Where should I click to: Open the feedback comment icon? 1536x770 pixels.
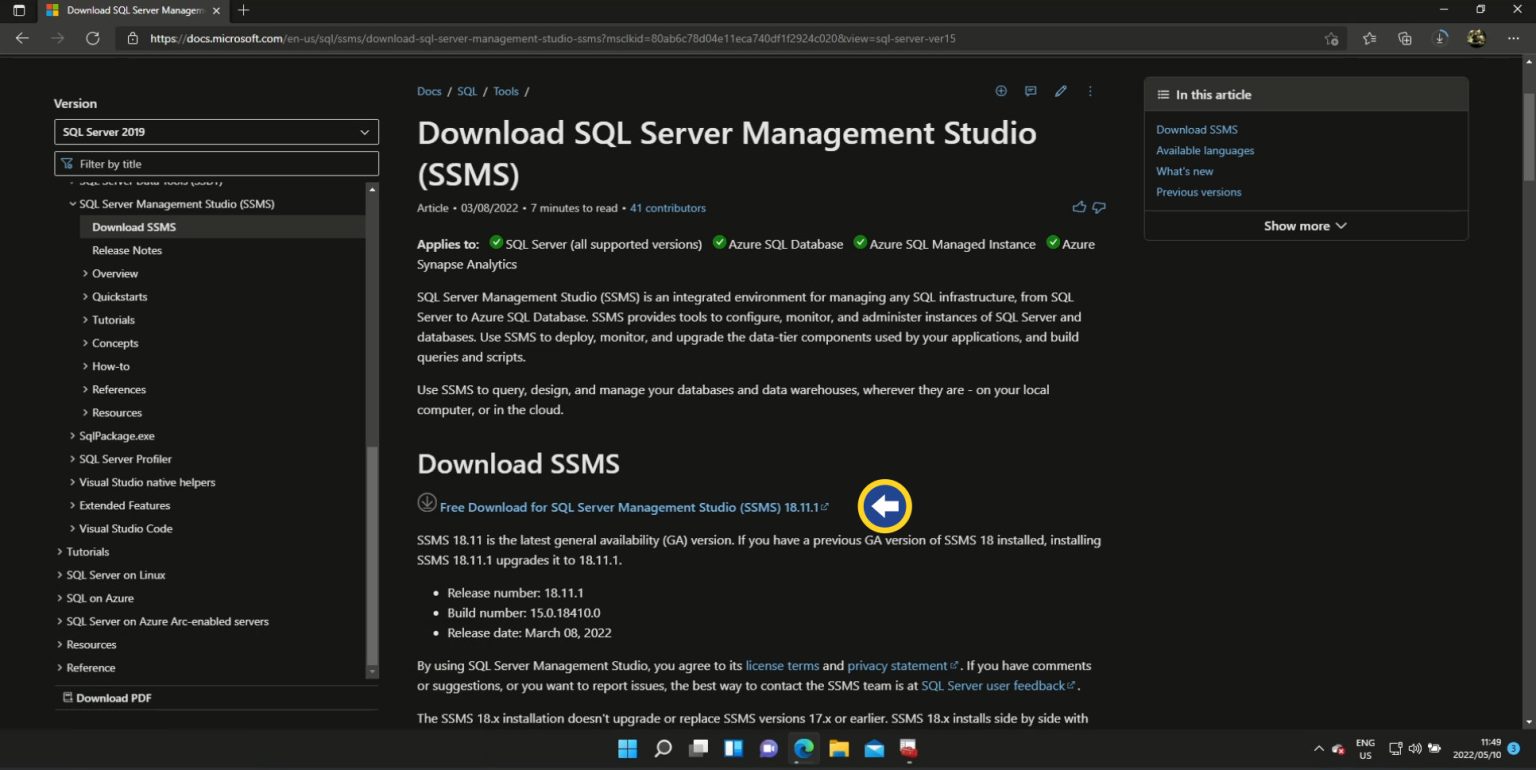tap(1030, 91)
